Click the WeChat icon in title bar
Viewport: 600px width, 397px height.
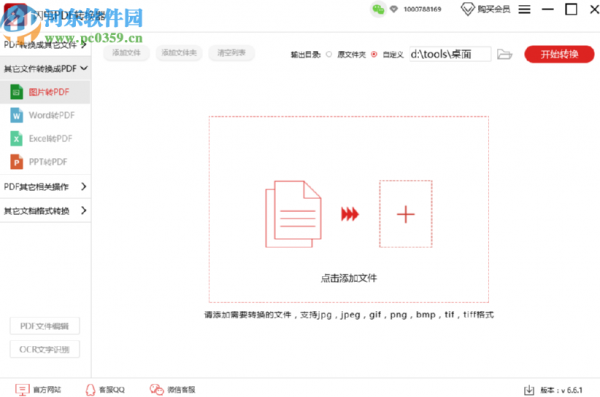tap(378, 9)
